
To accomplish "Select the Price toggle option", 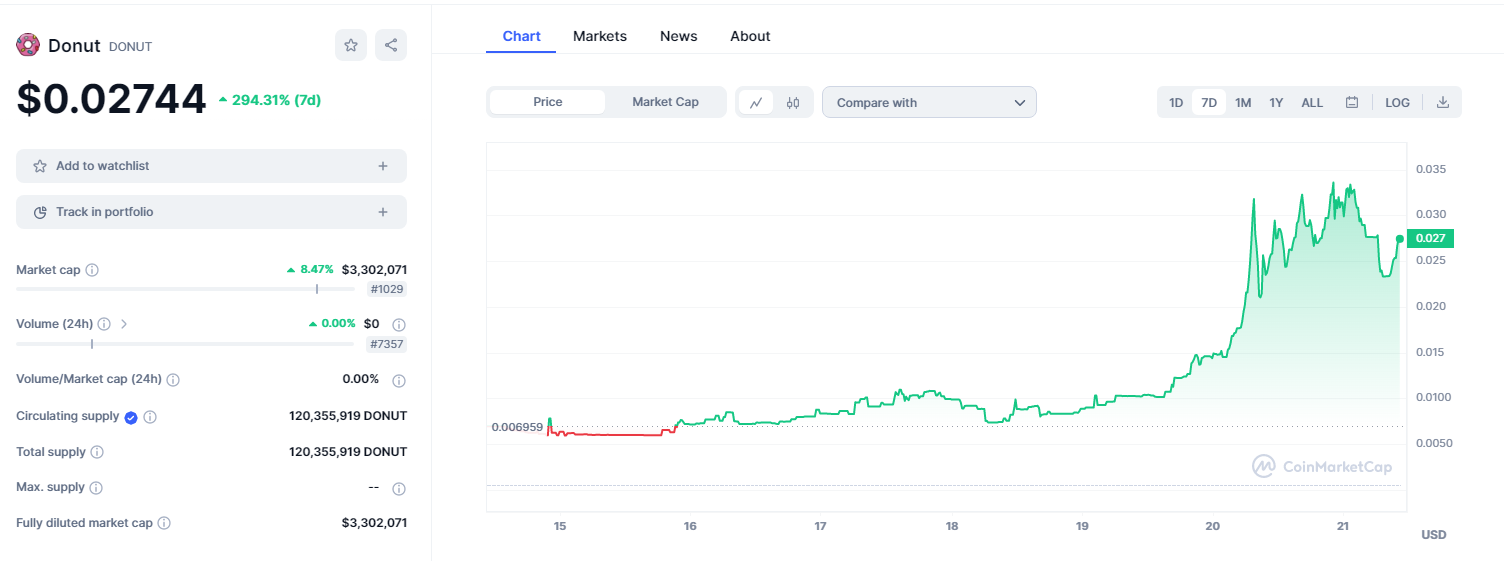I will pyautogui.click(x=548, y=102).
